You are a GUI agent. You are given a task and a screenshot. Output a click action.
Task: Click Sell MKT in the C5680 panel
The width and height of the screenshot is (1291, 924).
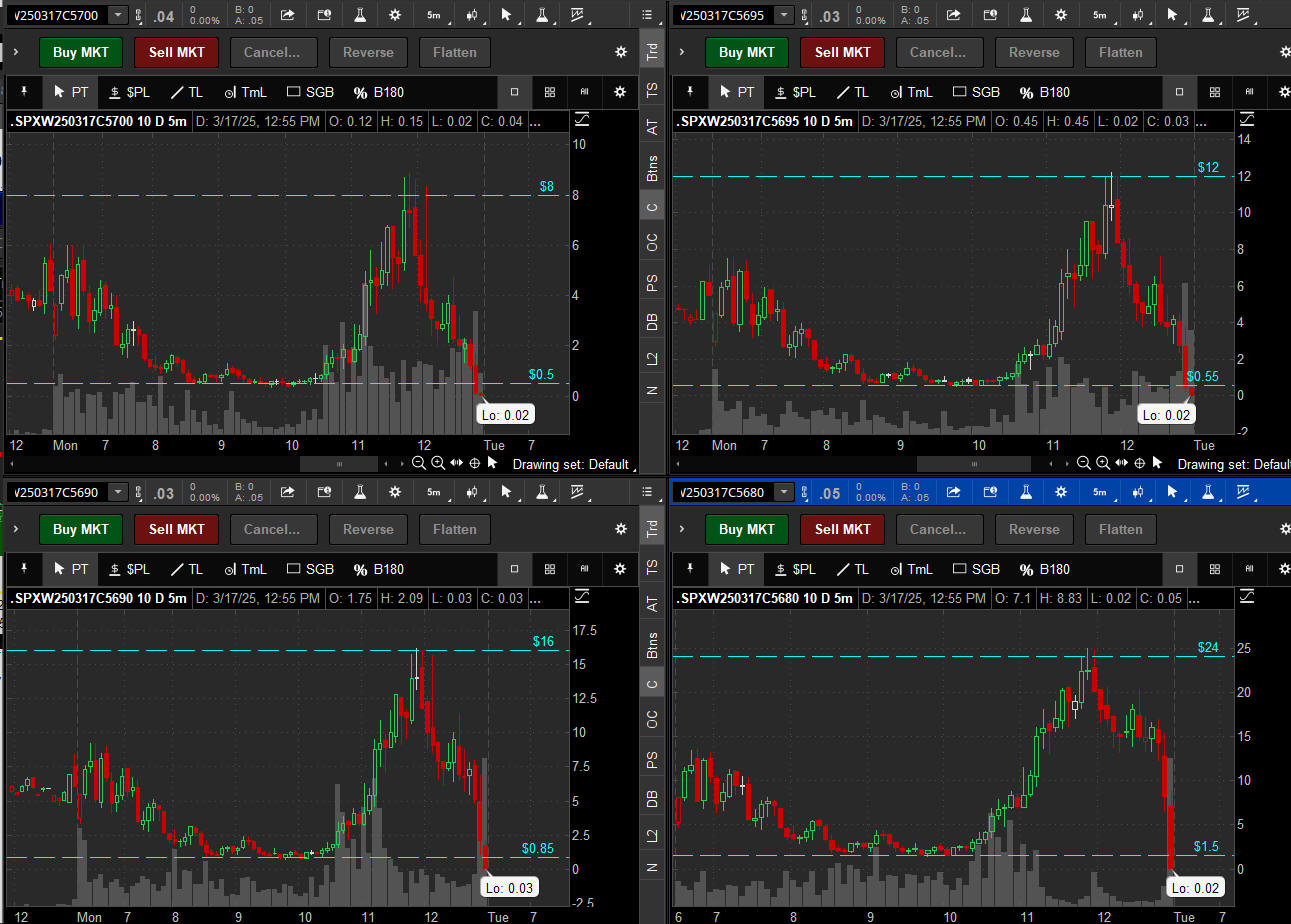click(x=842, y=529)
